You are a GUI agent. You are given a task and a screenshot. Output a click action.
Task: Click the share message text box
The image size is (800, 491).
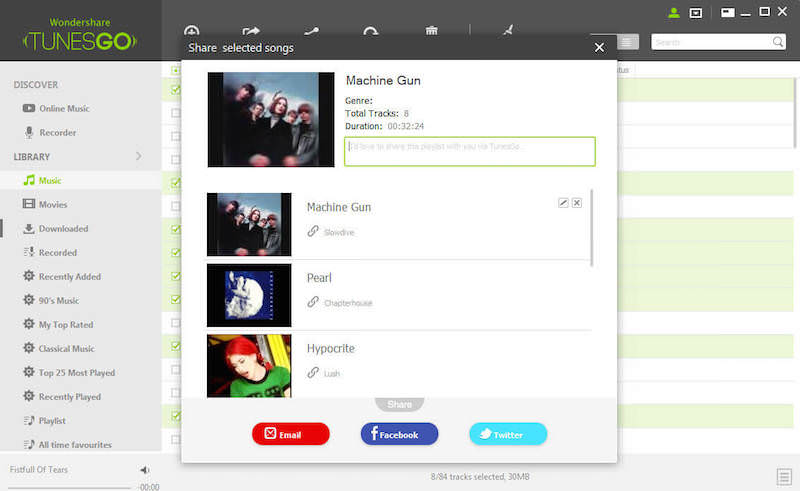tap(470, 152)
